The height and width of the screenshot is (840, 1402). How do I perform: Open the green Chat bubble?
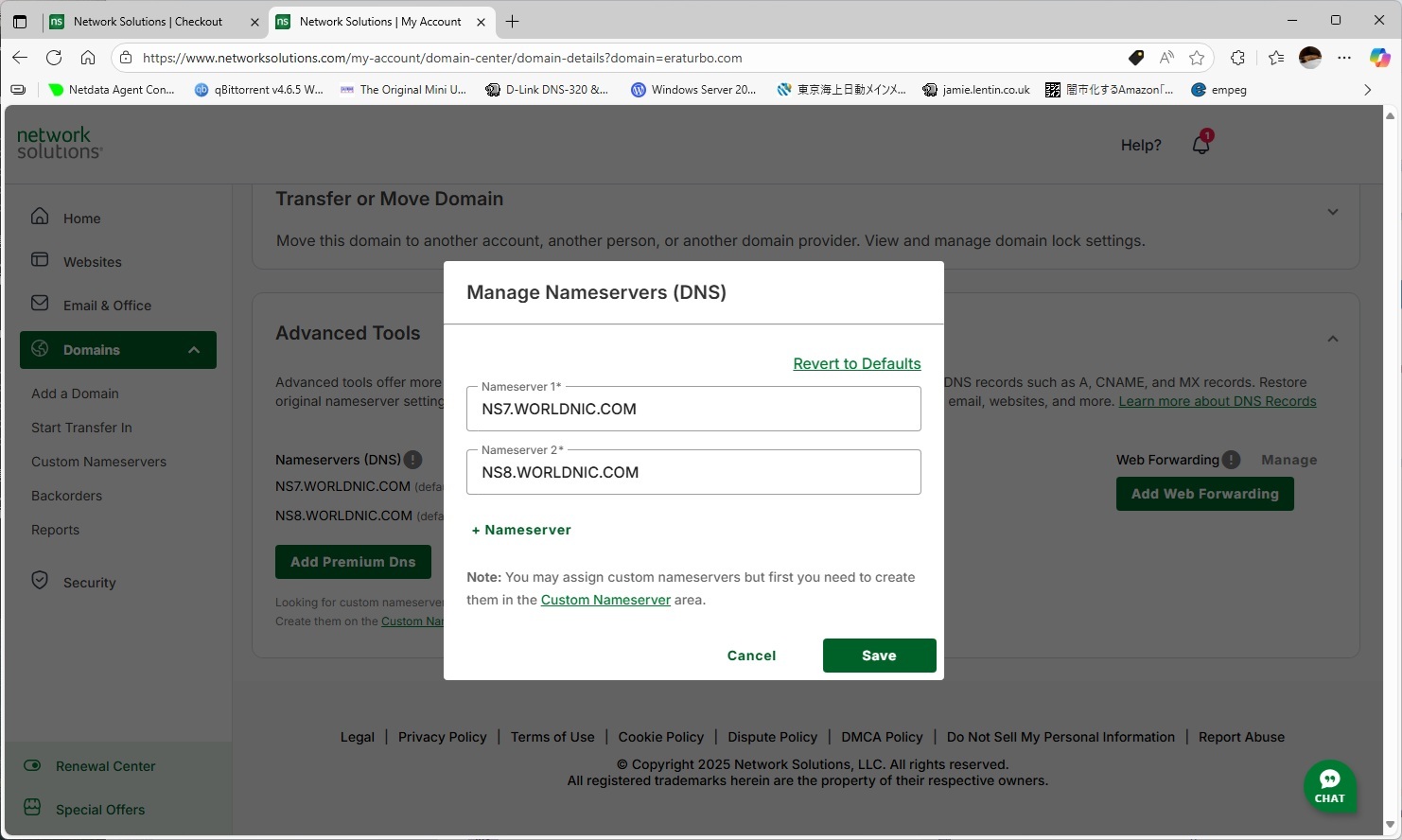point(1330,786)
